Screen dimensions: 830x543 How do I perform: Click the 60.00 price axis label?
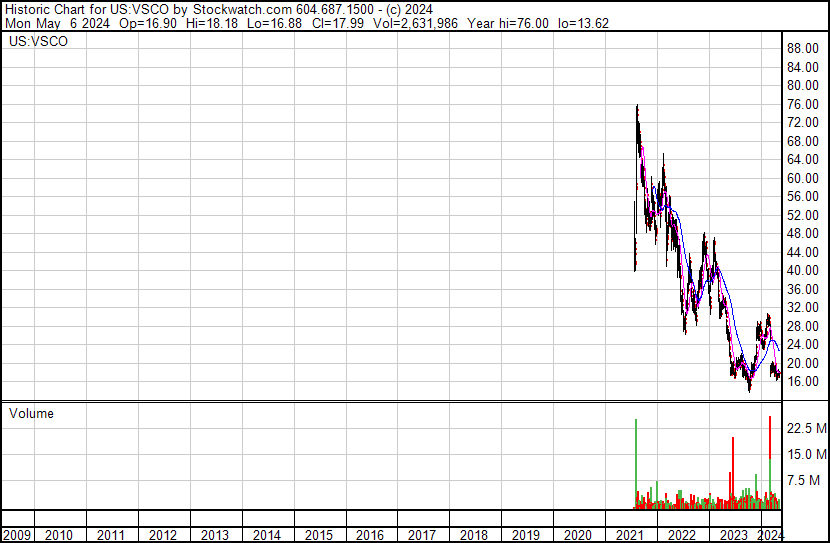click(803, 178)
